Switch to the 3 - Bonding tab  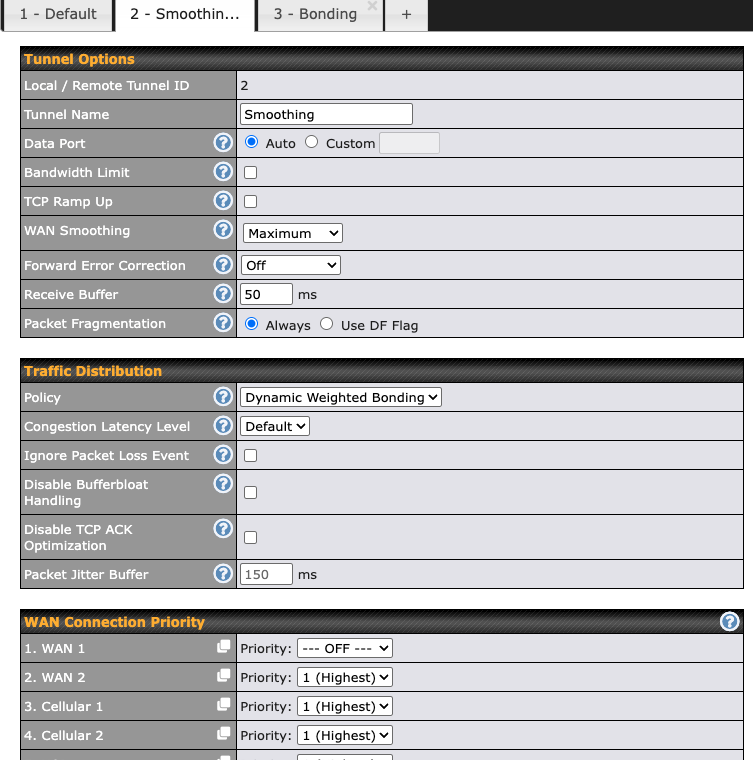315,14
